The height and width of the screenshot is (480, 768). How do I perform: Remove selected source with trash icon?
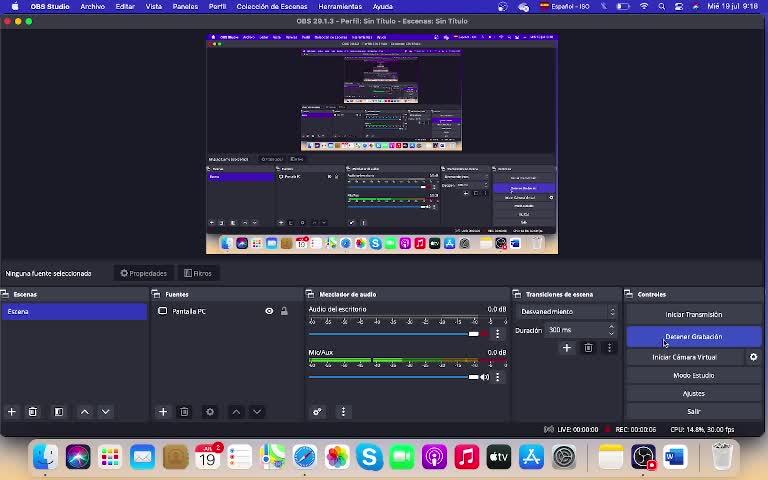pyautogui.click(x=184, y=412)
